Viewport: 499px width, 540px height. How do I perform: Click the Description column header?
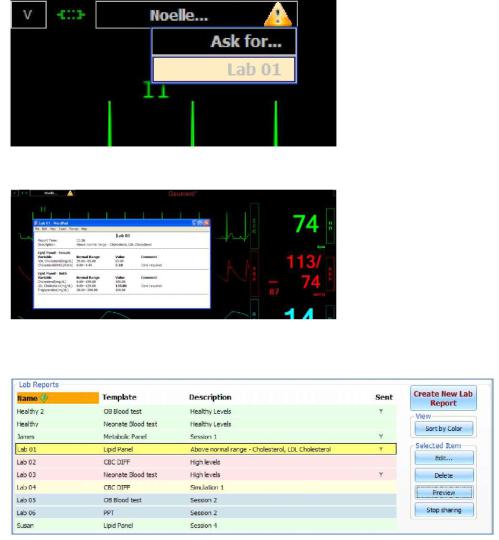point(210,397)
